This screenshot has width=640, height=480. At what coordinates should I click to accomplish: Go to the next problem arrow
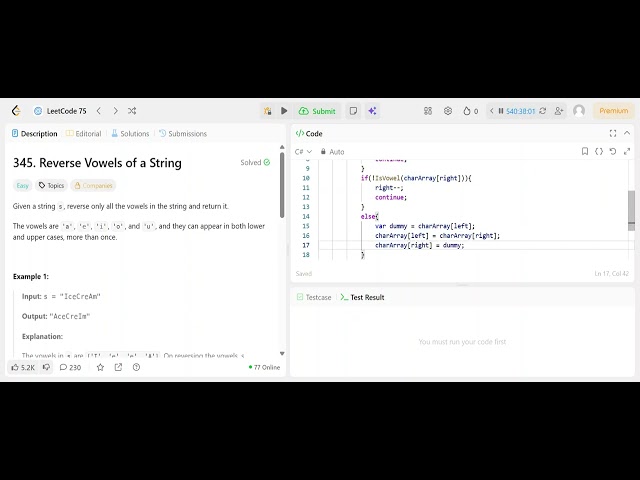click(116, 111)
